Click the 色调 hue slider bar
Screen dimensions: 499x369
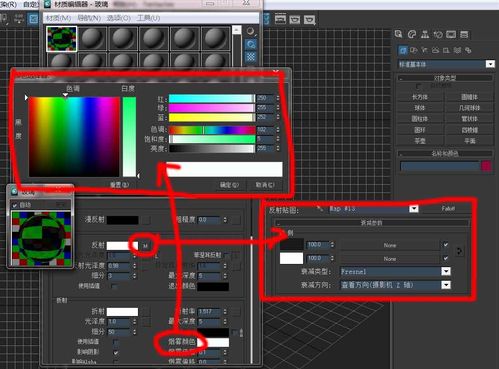click(x=212, y=130)
